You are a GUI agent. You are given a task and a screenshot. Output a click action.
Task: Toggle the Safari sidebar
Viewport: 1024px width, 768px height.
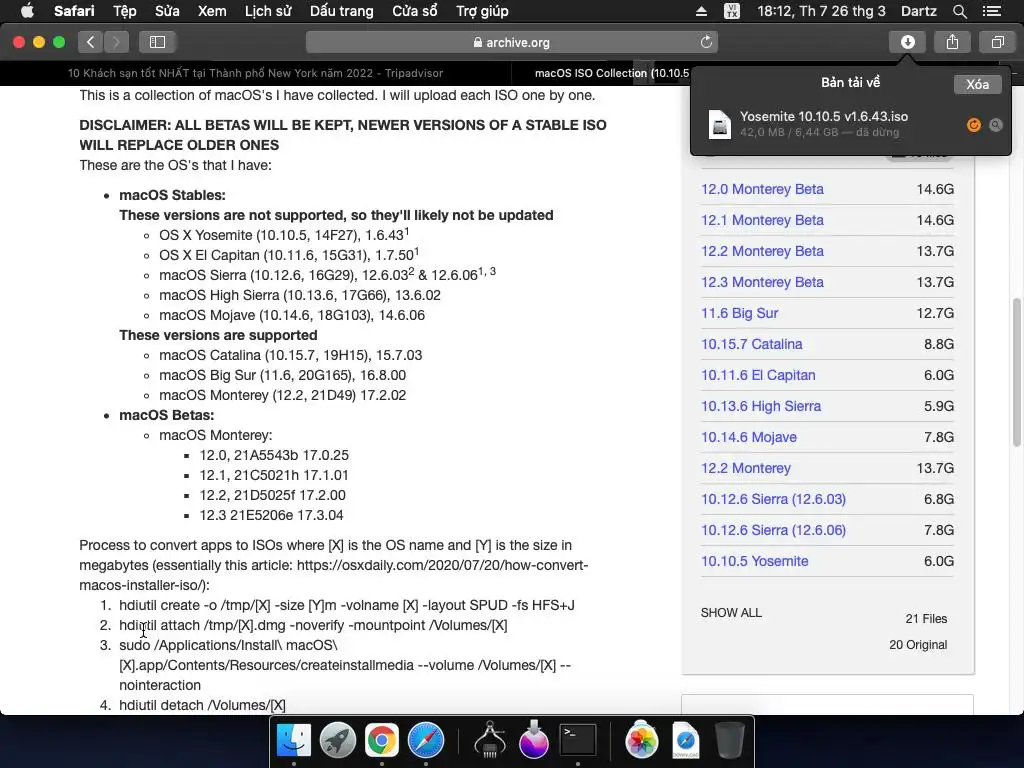(x=157, y=42)
